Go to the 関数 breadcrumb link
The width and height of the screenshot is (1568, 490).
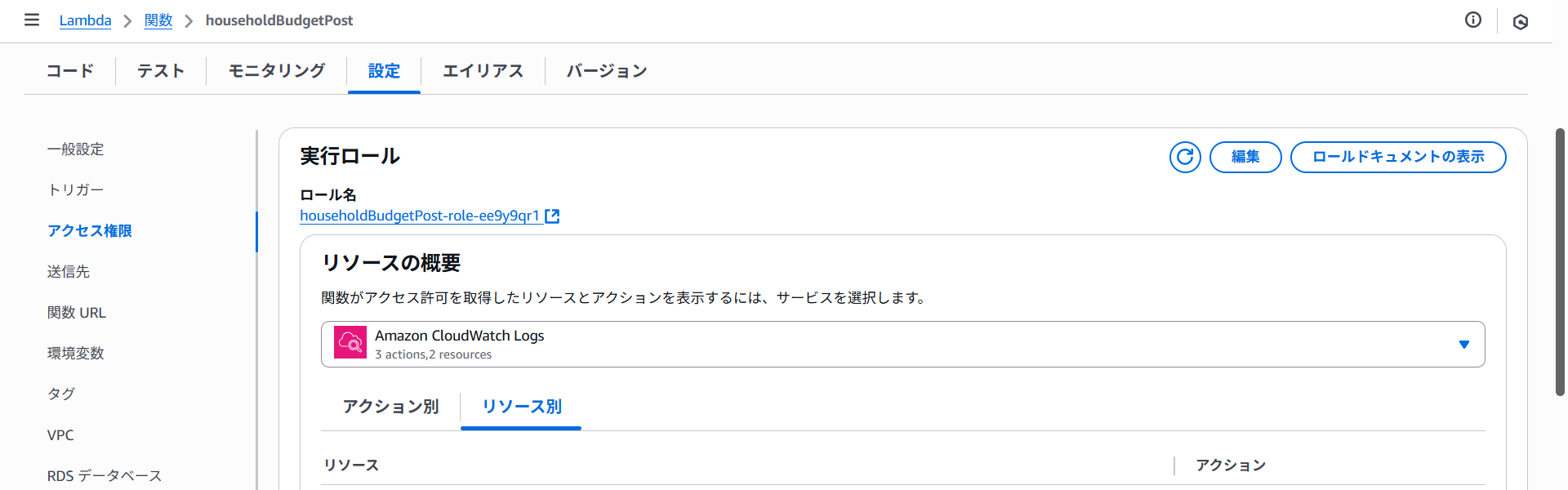tap(158, 20)
